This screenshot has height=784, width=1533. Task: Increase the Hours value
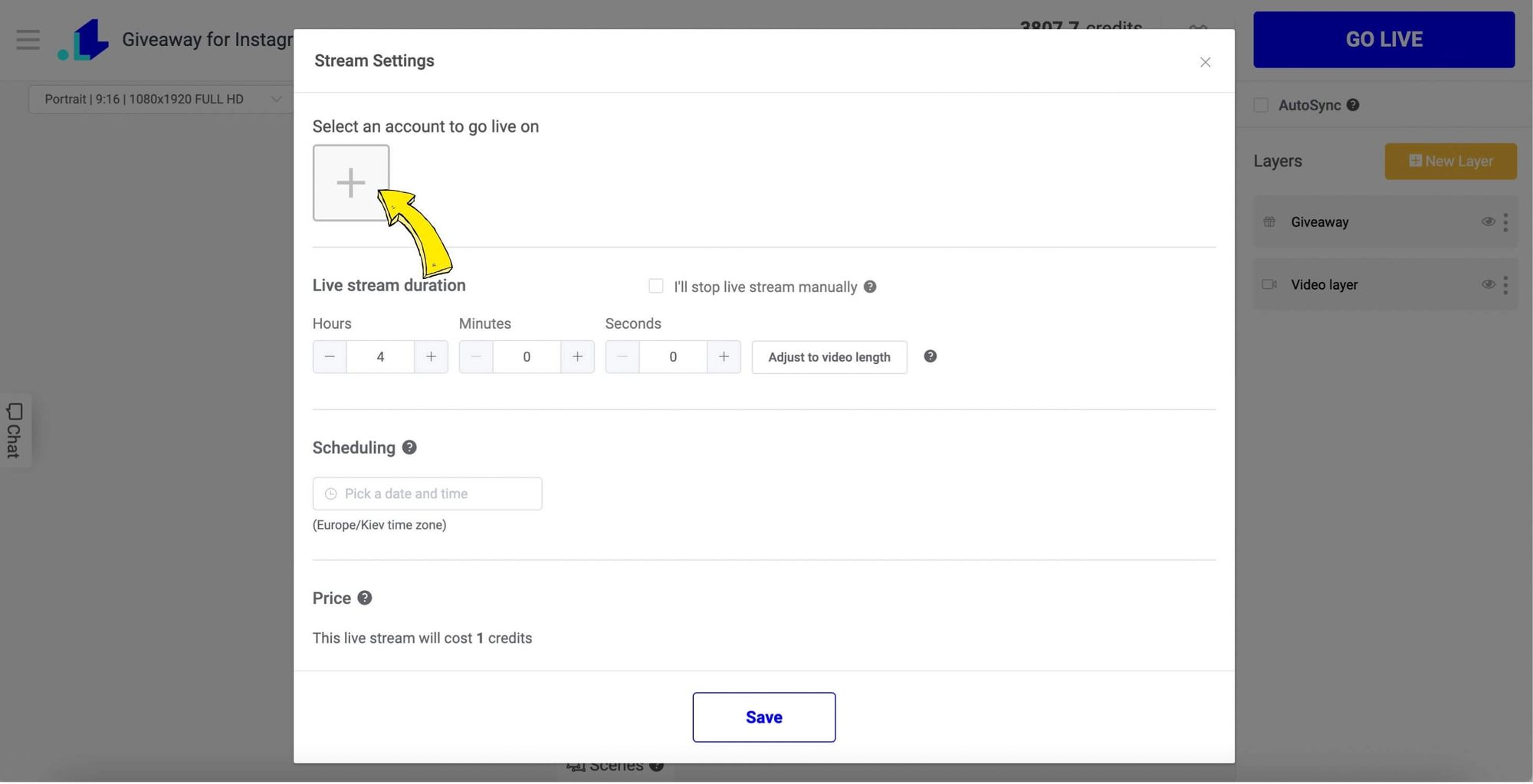(x=431, y=357)
